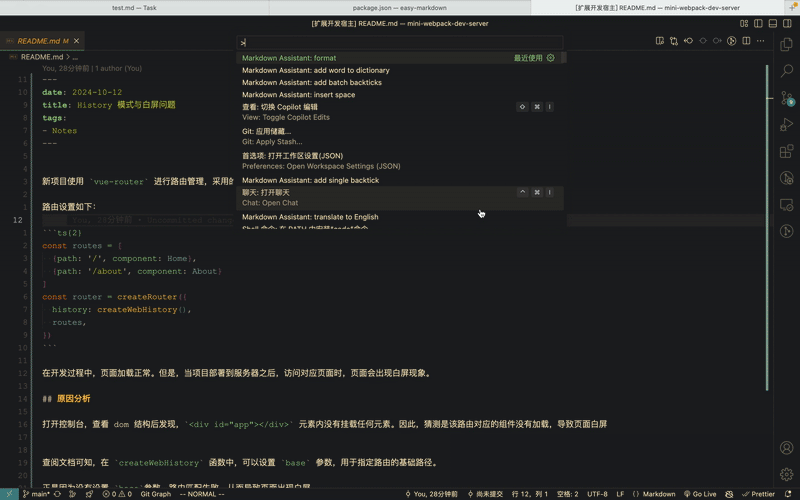800x500 pixels.
Task: Close the README.md editor tab
Action: point(77,41)
